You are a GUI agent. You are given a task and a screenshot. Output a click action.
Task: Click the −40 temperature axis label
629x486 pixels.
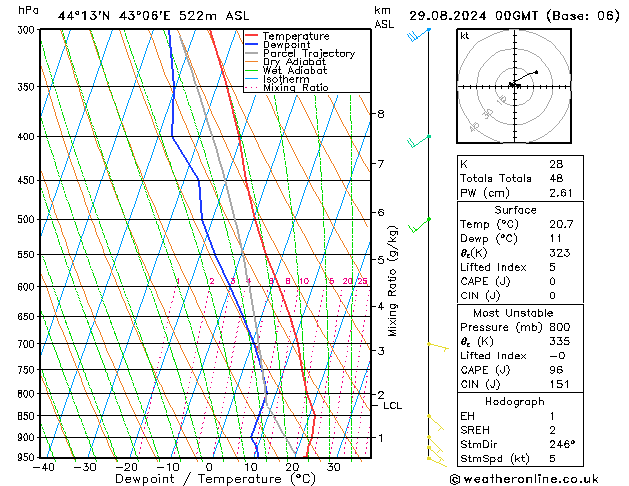(x=43, y=467)
